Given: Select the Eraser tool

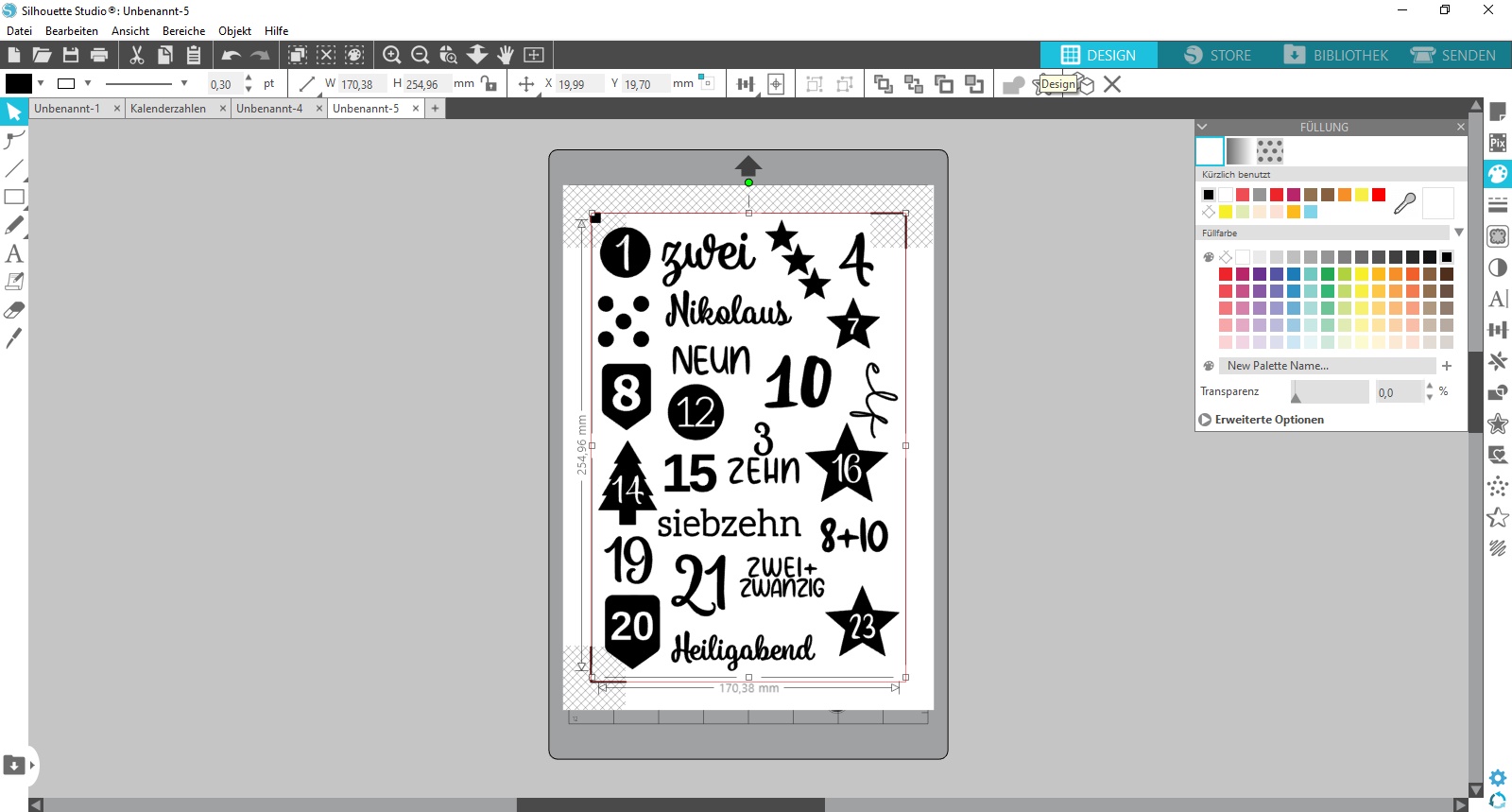Looking at the screenshot, I should (13, 310).
